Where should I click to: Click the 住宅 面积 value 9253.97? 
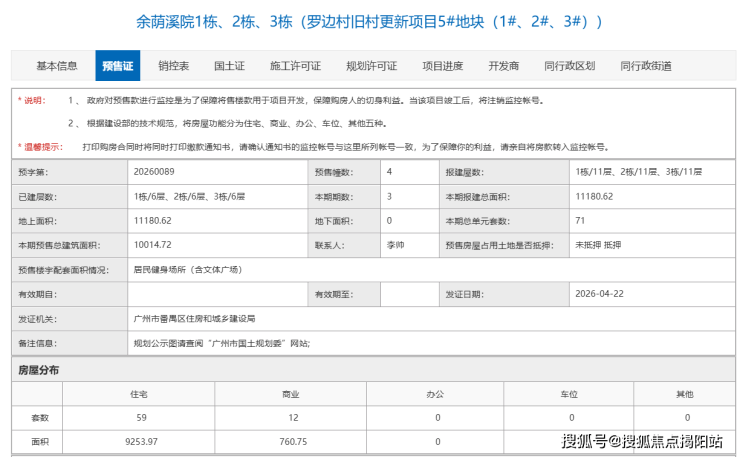141,442
